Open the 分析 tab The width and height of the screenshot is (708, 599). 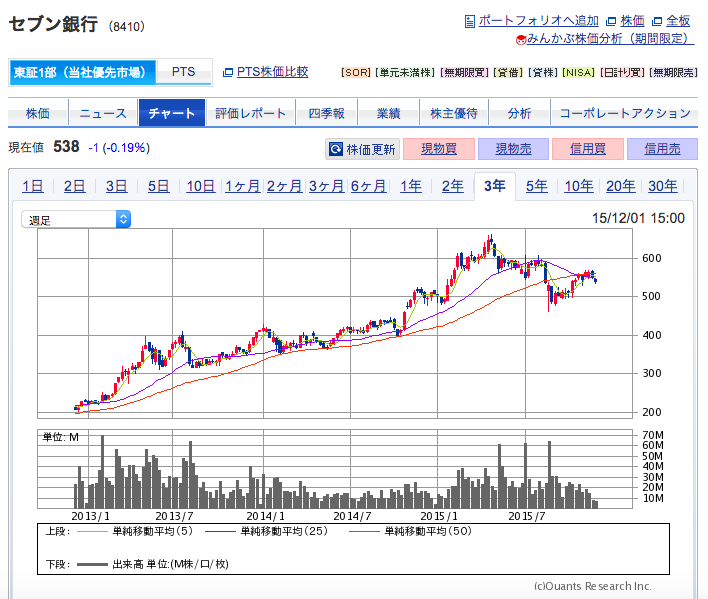(519, 113)
